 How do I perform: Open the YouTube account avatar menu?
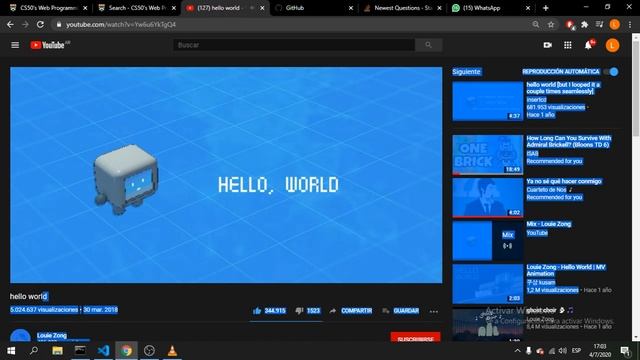pyautogui.click(x=612, y=45)
